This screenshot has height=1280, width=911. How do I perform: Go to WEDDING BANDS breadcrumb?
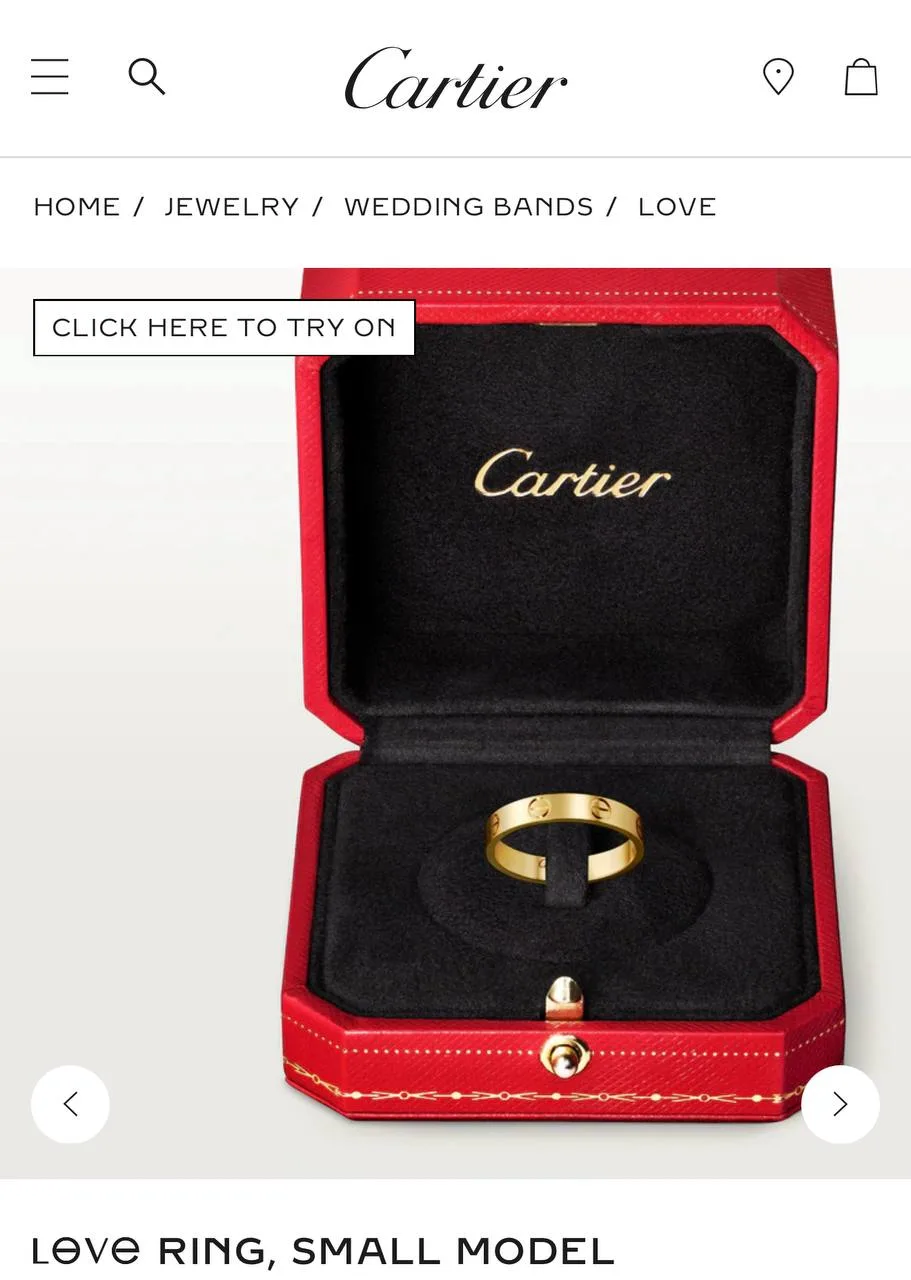(x=469, y=207)
